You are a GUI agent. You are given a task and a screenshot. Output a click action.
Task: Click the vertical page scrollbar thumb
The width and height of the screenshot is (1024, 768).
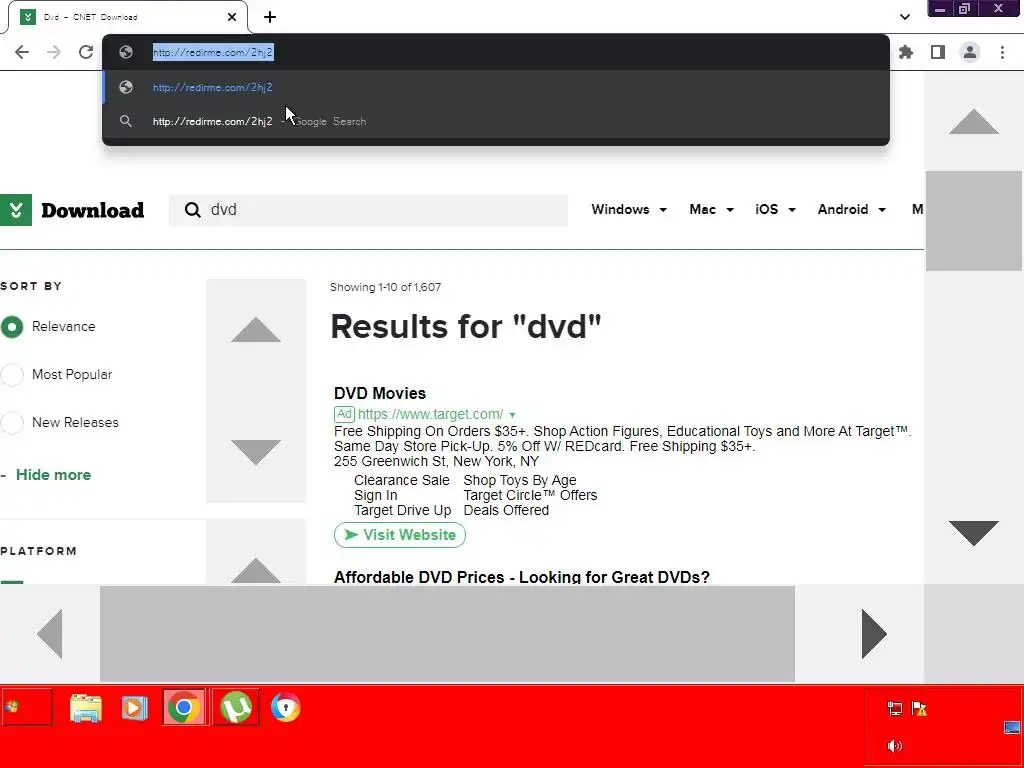coord(973,221)
